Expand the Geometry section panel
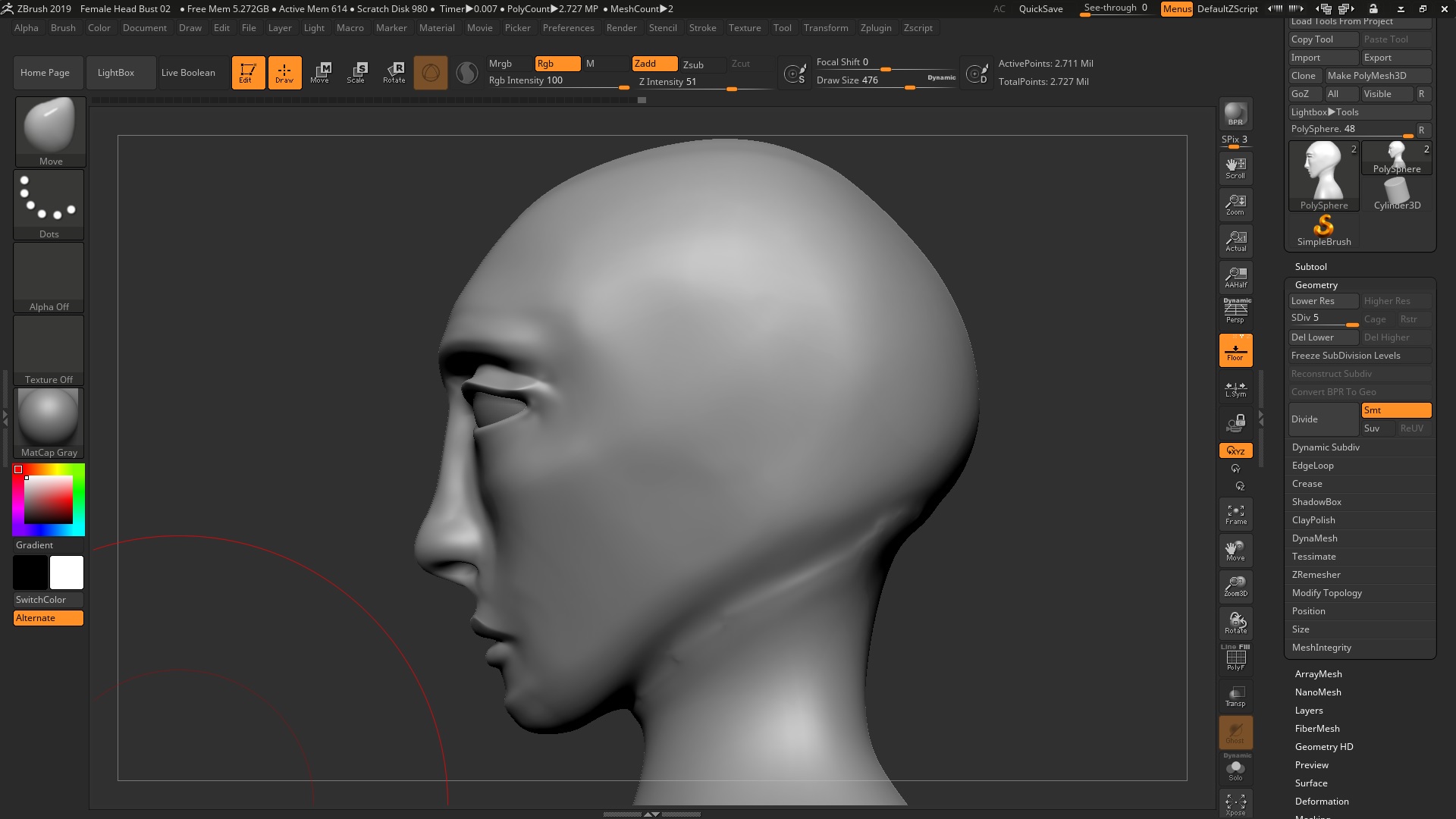 pyautogui.click(x=1316, y=284)
